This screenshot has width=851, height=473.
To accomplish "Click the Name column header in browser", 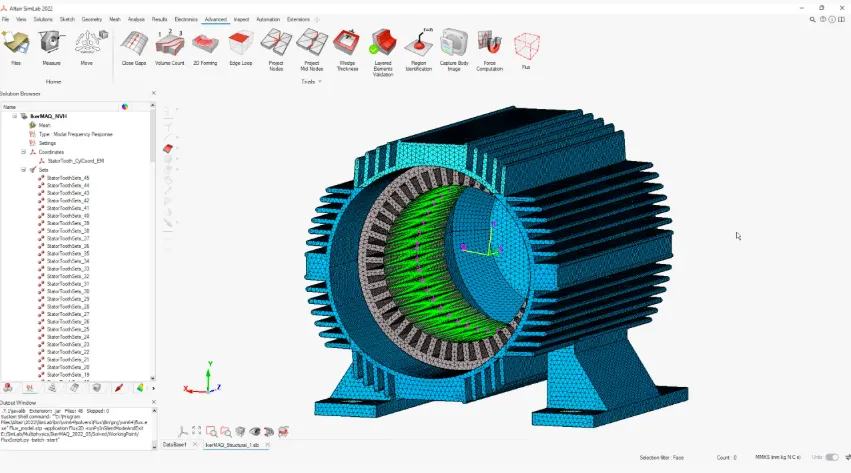I will point(9,107).
